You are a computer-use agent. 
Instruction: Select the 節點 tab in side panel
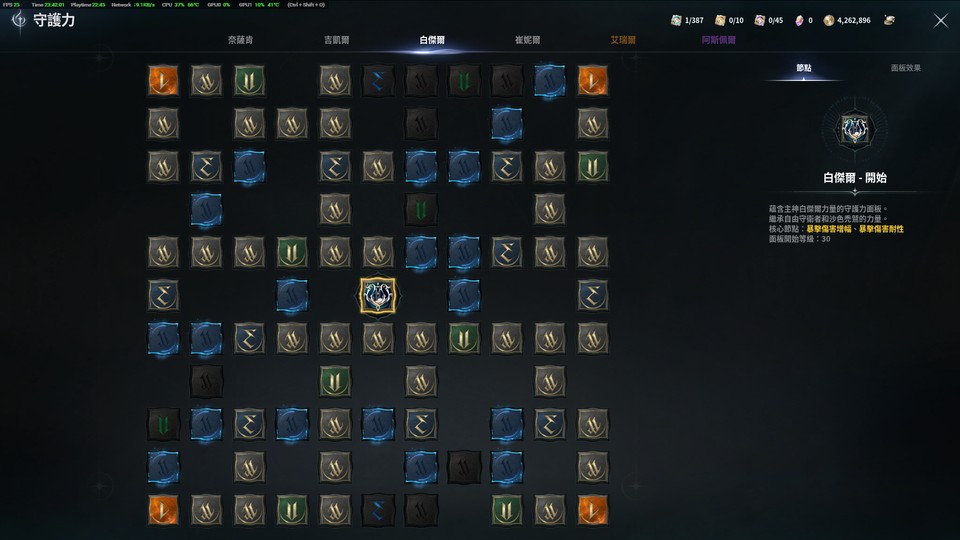pos(804,68)
